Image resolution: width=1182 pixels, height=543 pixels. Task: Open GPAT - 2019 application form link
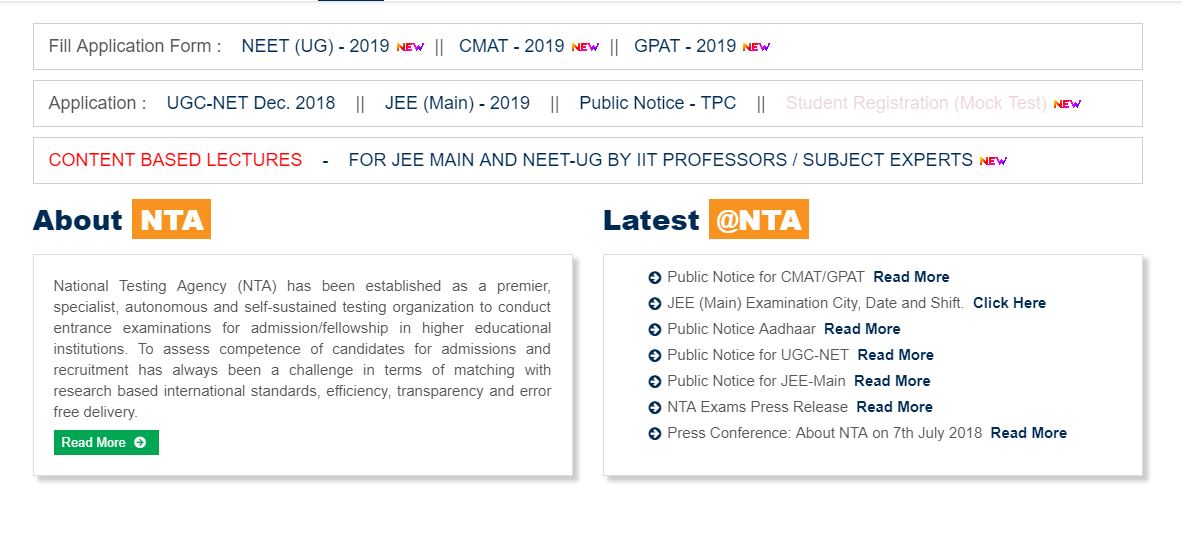coord(685,46)
